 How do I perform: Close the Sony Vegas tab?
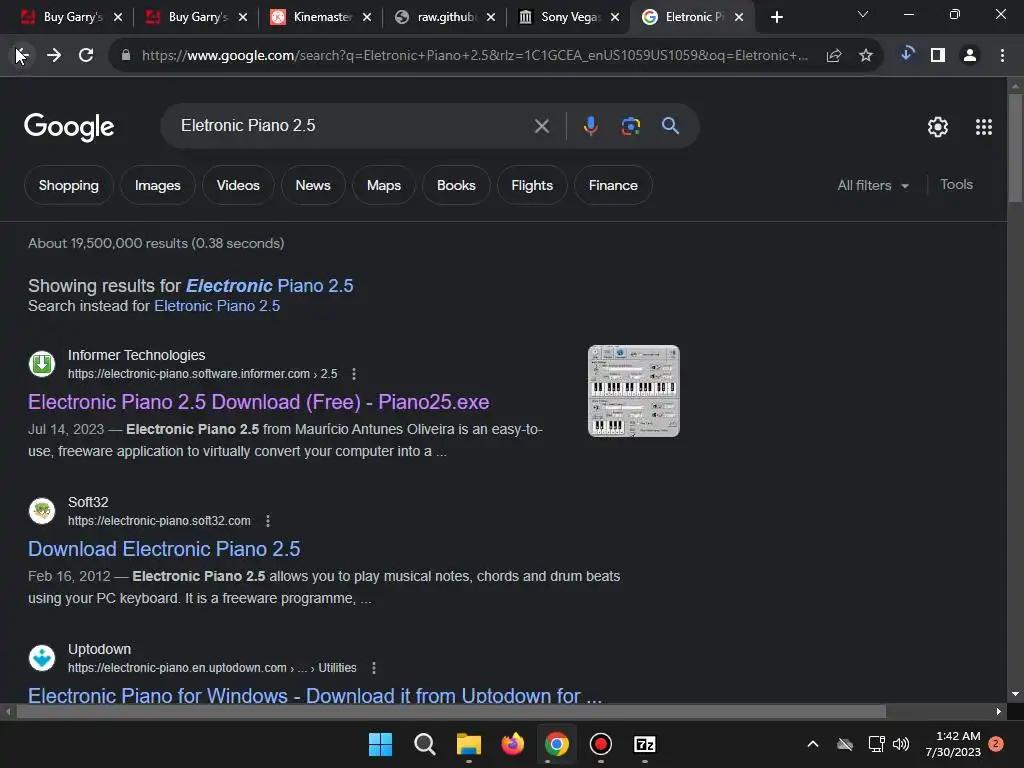click(x=615, y=17)
